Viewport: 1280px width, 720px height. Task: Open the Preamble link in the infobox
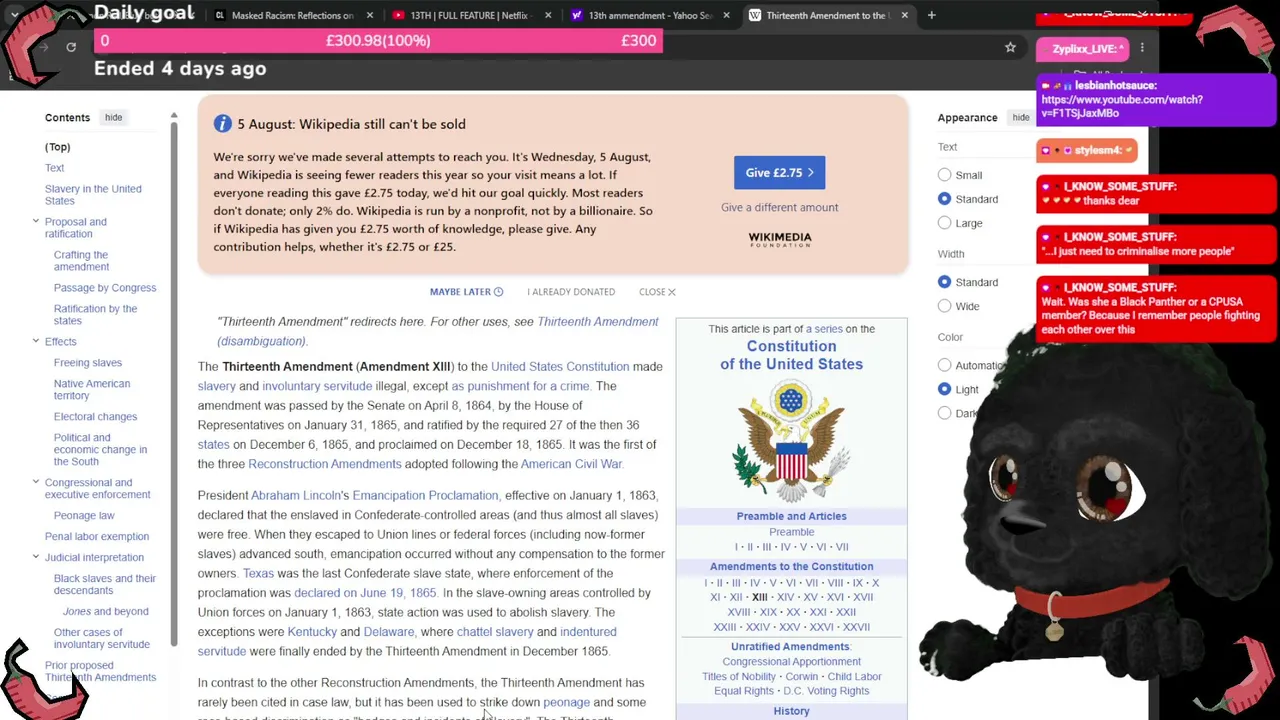pyautogui.click(x=791, y=532)
